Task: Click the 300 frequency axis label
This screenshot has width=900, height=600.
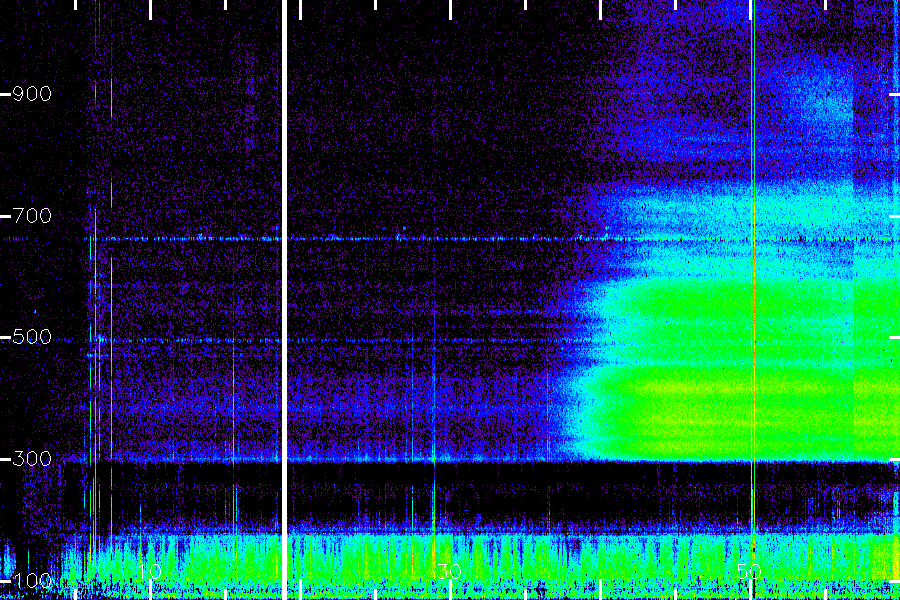Action: point(32,458)
